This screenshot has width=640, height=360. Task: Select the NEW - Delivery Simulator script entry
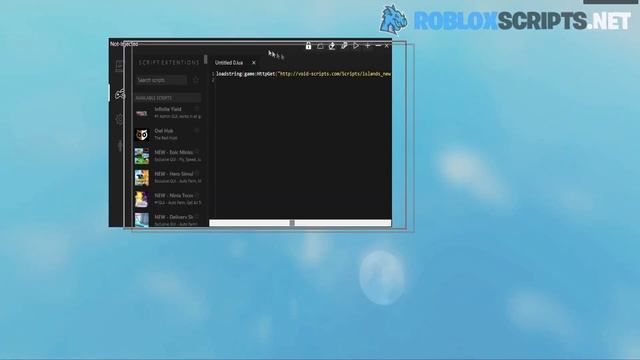(168, 220)
